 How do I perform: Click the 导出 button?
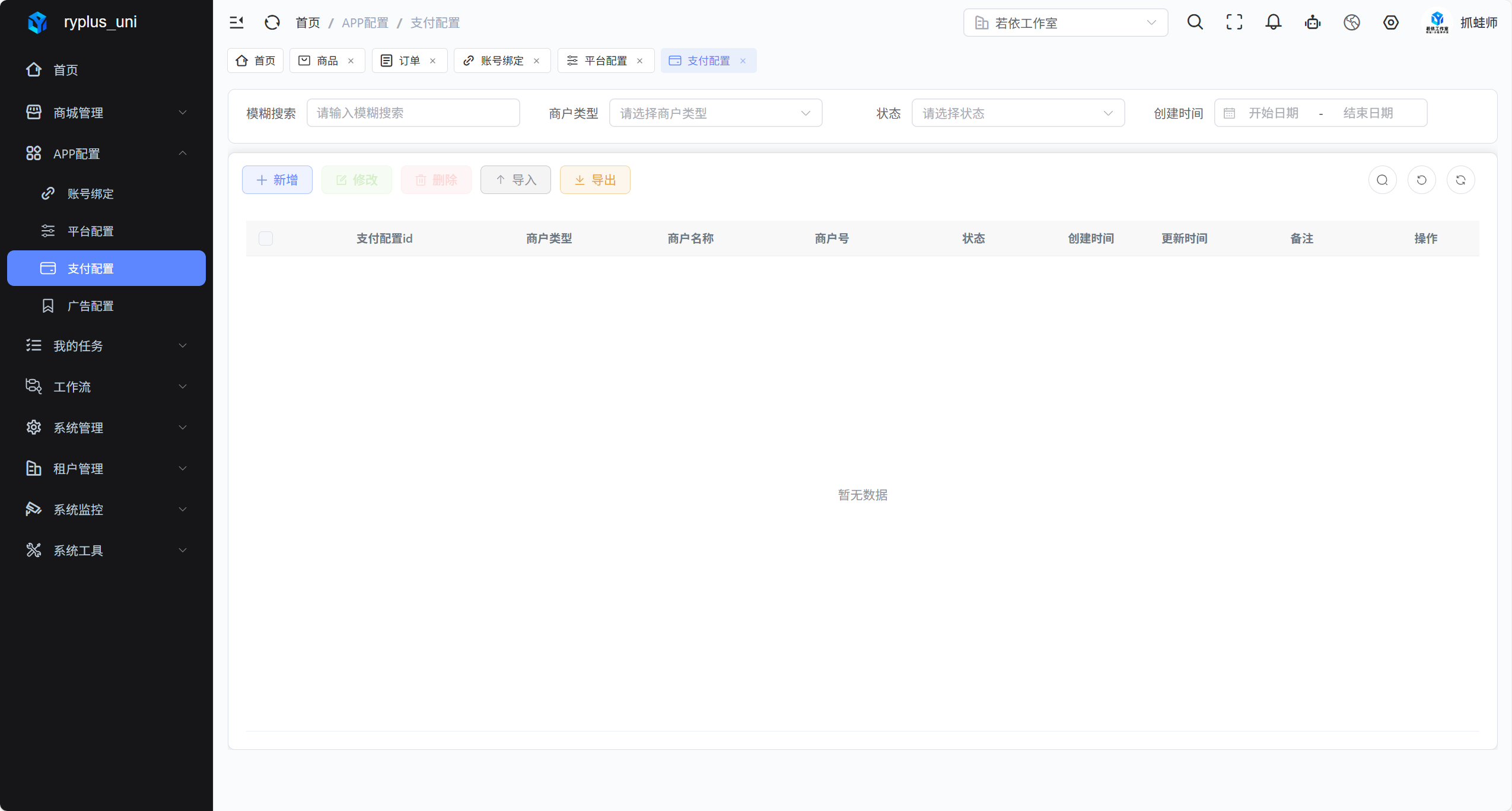[594, 180]
